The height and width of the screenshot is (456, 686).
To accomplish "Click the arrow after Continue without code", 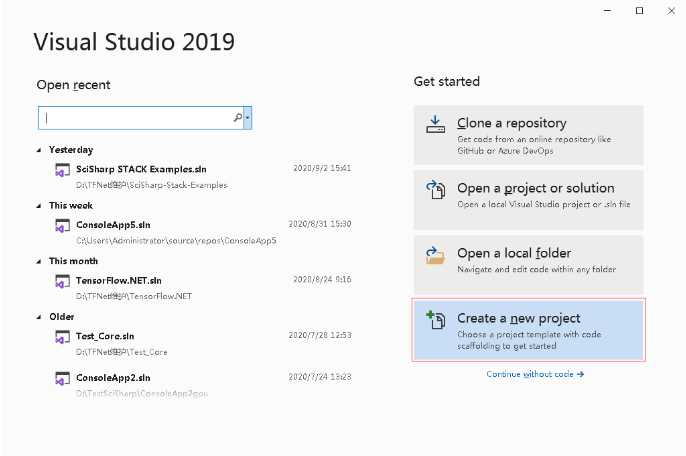I will pyautogui.click(x=580, y=374).
